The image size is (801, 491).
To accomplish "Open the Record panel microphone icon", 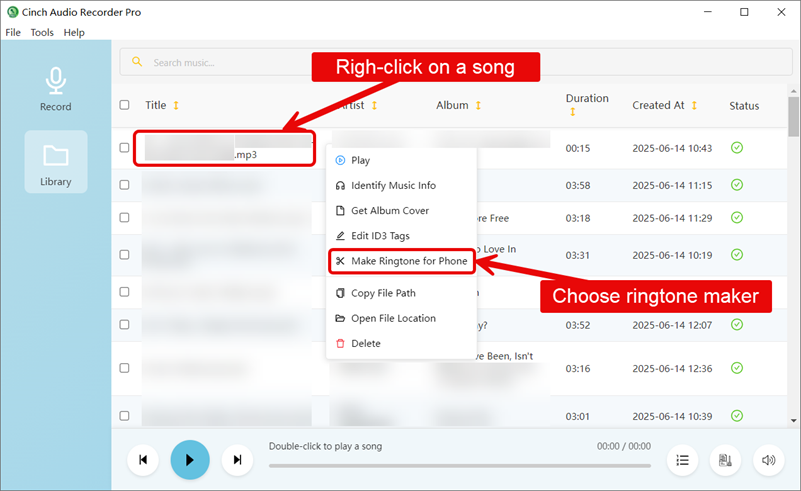I will pyautogui.click(x=56, y=81).
